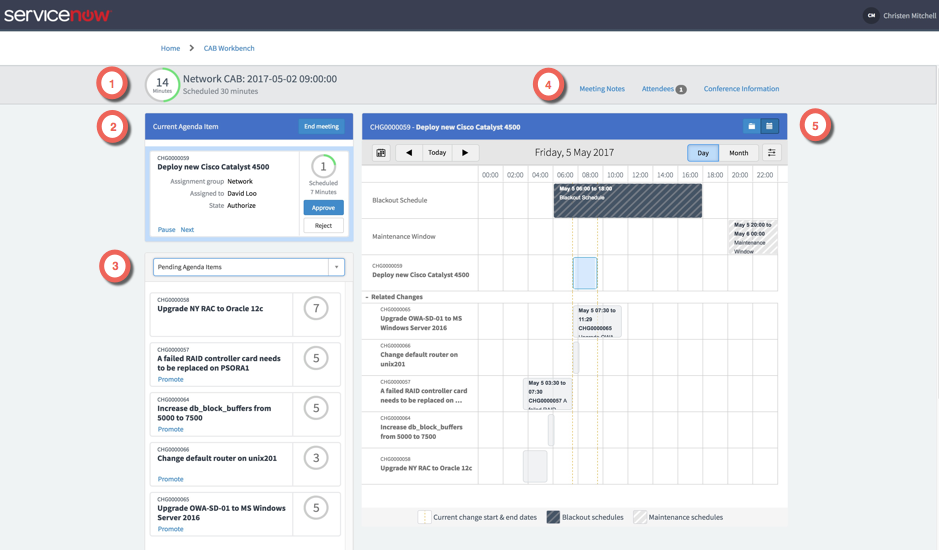The height and width of the screenshot is (550, 939).
Task: Click the 1 scheduled minutes timer circle
Action: pyautogui.click(x=323, y=167)
